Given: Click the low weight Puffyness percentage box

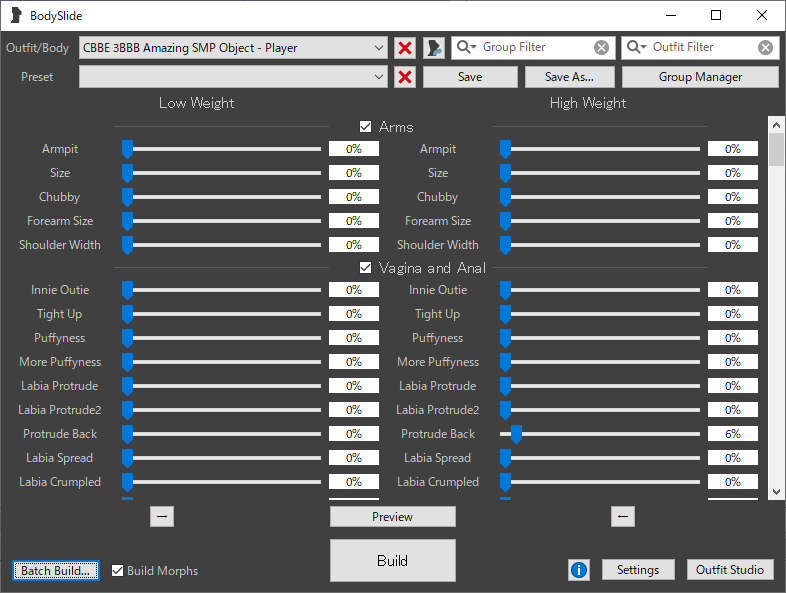Looking at the screenshot, I should tap(354, 338).
